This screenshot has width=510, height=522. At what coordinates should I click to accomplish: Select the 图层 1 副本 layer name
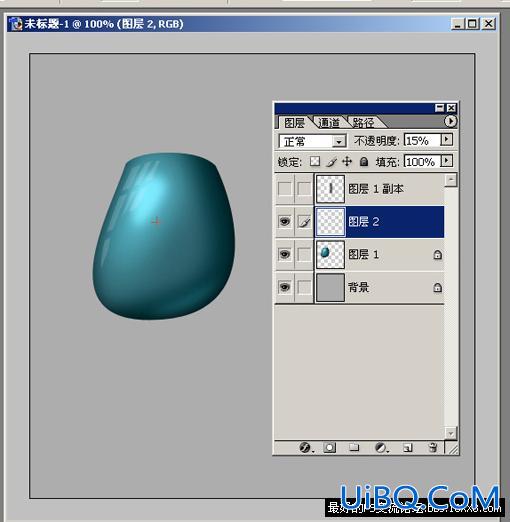tap(376, 189)
